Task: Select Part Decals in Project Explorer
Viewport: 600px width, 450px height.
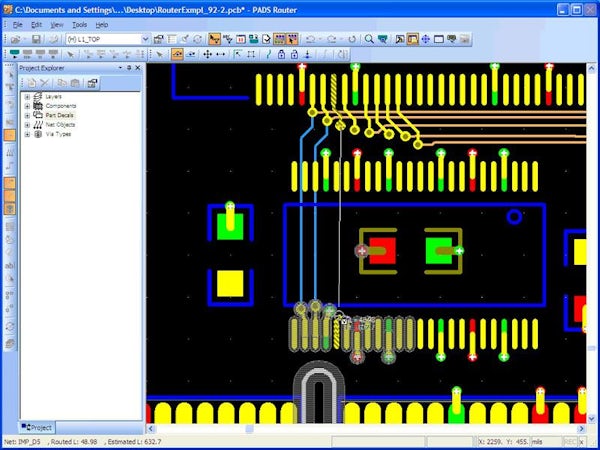Action: click(59, 115)
